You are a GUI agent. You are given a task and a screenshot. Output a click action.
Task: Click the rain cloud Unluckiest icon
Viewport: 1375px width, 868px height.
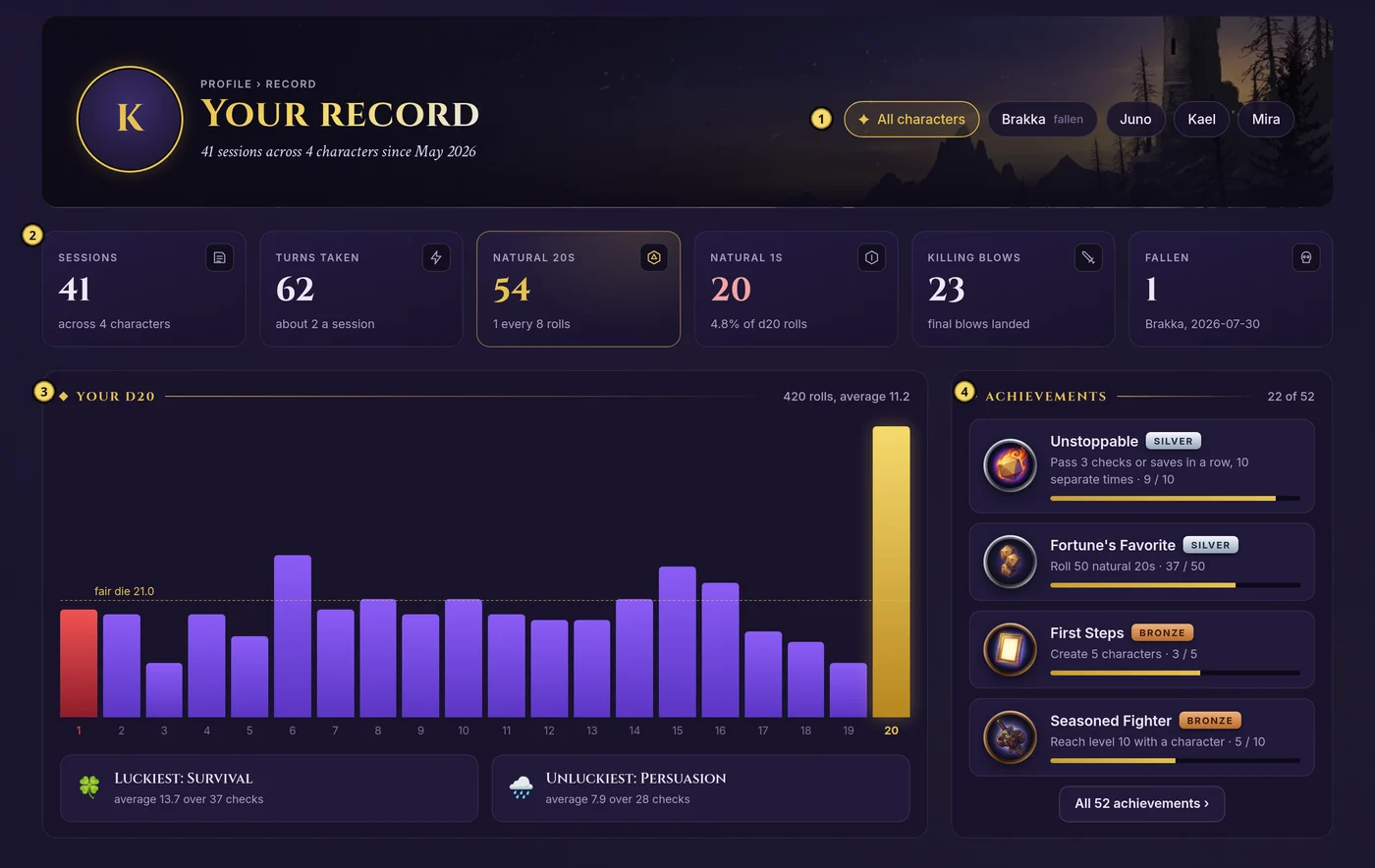(521, 787)
